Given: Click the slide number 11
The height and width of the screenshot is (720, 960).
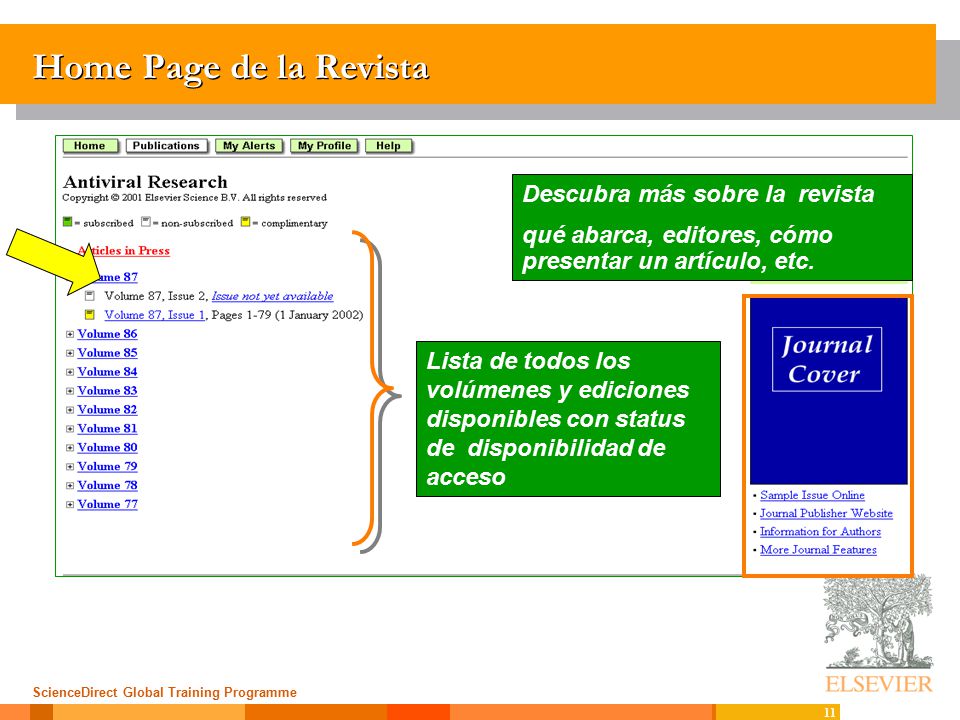Looking at the screenshot, I should point(830,713).
